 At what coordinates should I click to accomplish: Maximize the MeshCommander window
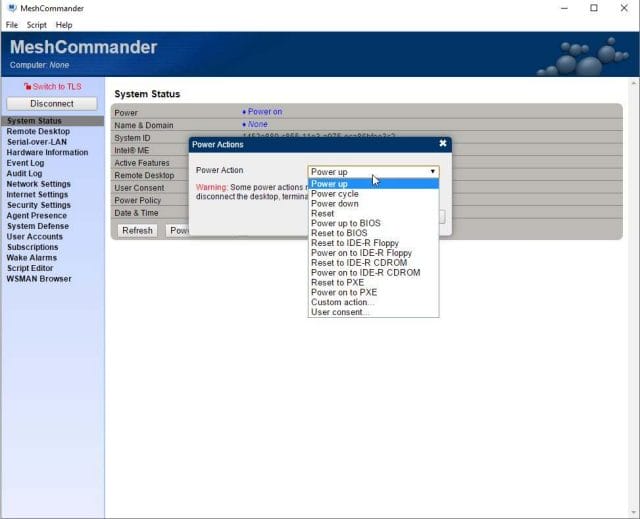pos(594,8)
